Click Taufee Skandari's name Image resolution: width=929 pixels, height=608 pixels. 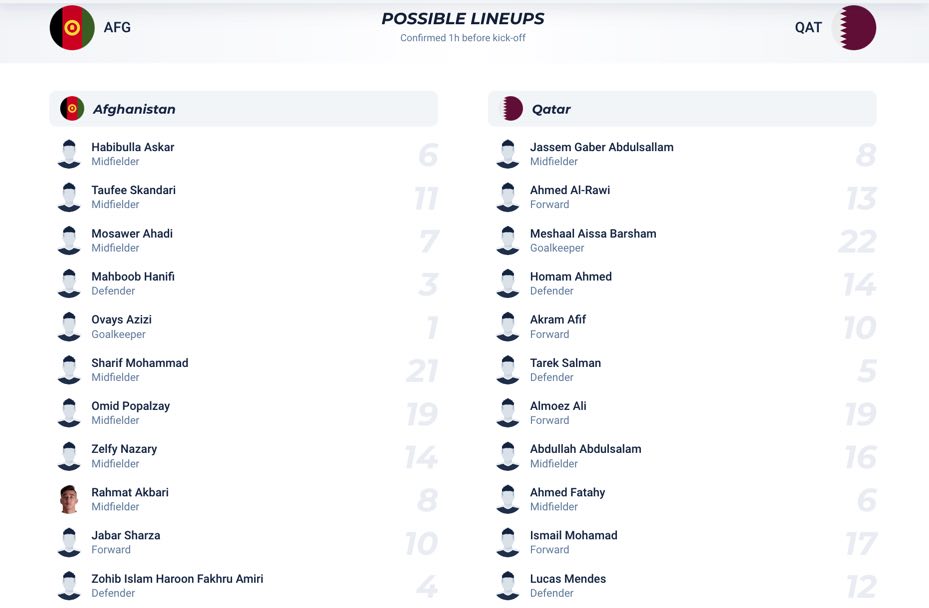pyautogui.click(x=133, y=190)
